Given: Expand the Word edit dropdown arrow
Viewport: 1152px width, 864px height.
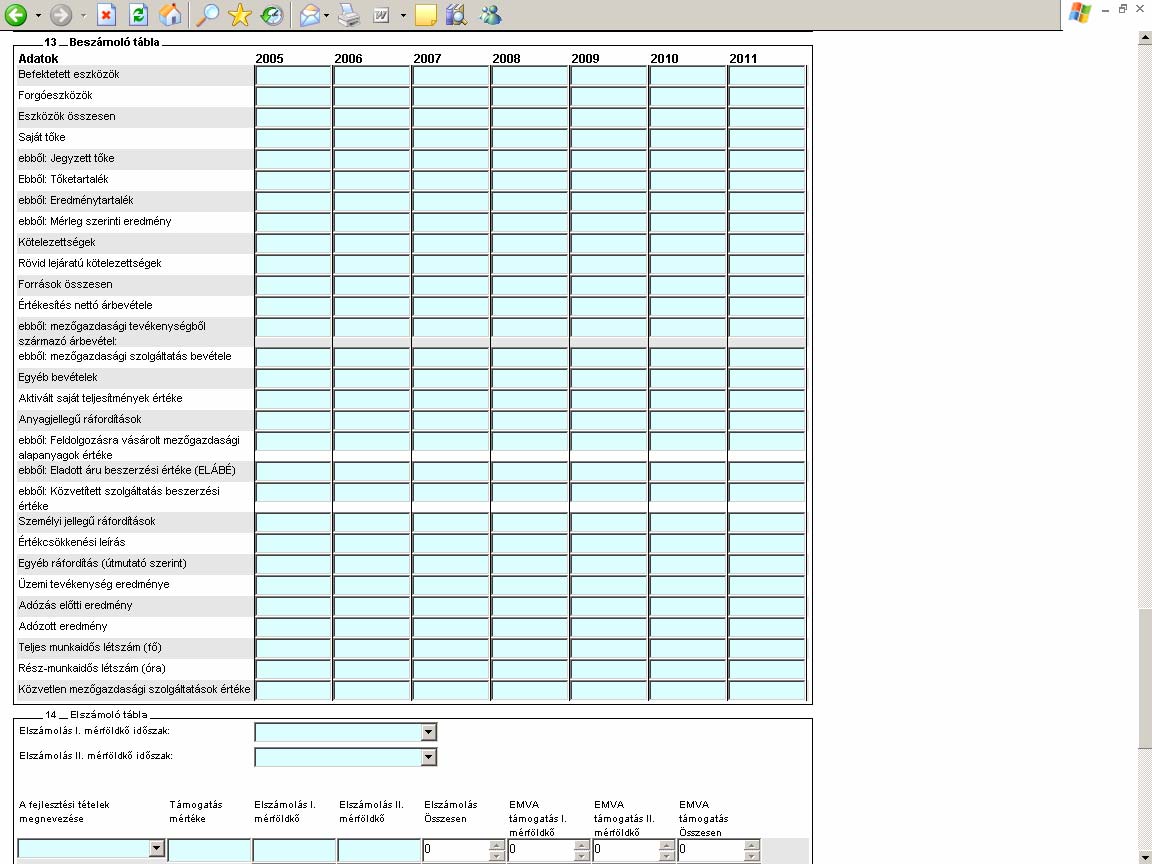Looking at the screenshot, I should pyautogui.click(x=403, y=15).
